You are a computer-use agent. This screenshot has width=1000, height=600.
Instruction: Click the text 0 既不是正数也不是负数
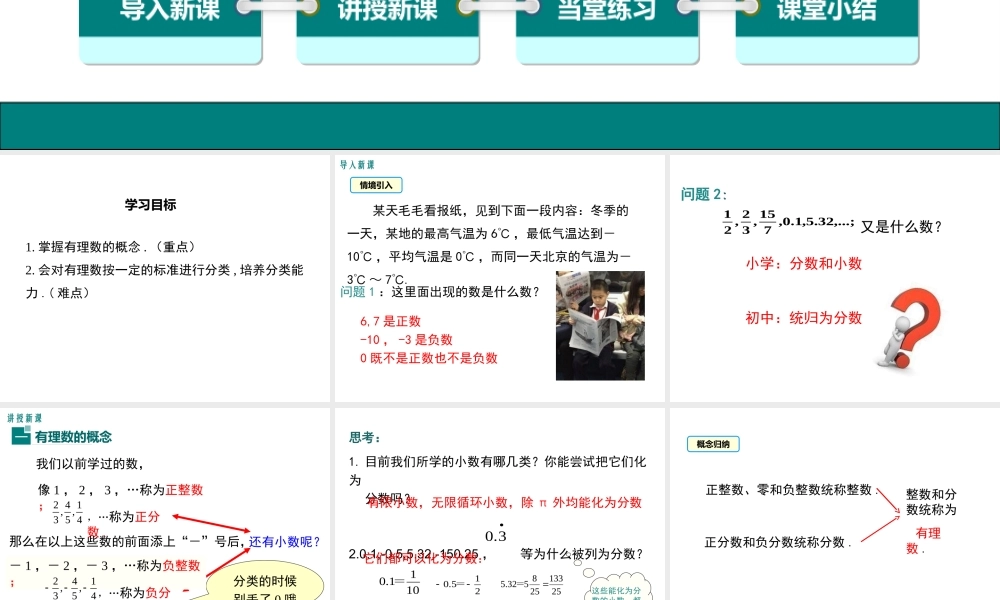click(x=429, y=358)
